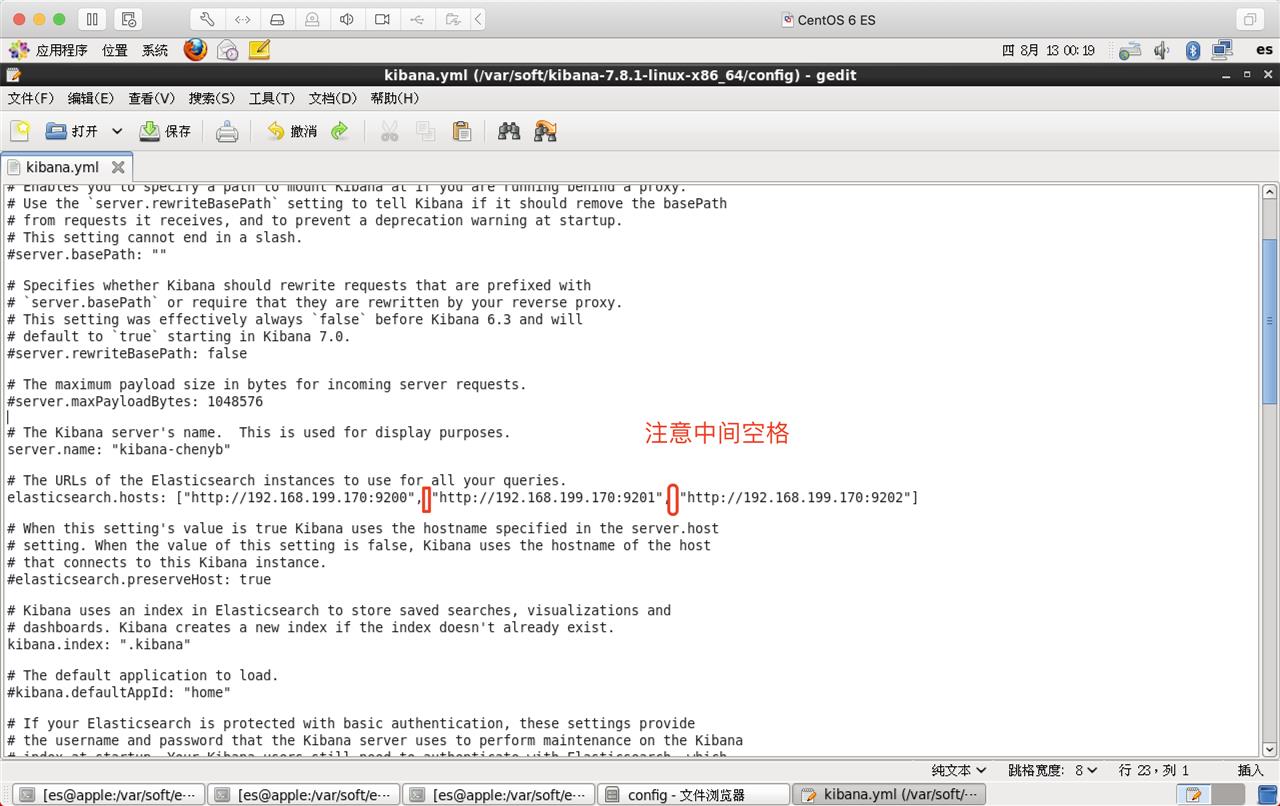Viewport: 1280px width, 806px height.
Task: Collapse the VM device toolbar chevron
Action: [x=478, y=19]
